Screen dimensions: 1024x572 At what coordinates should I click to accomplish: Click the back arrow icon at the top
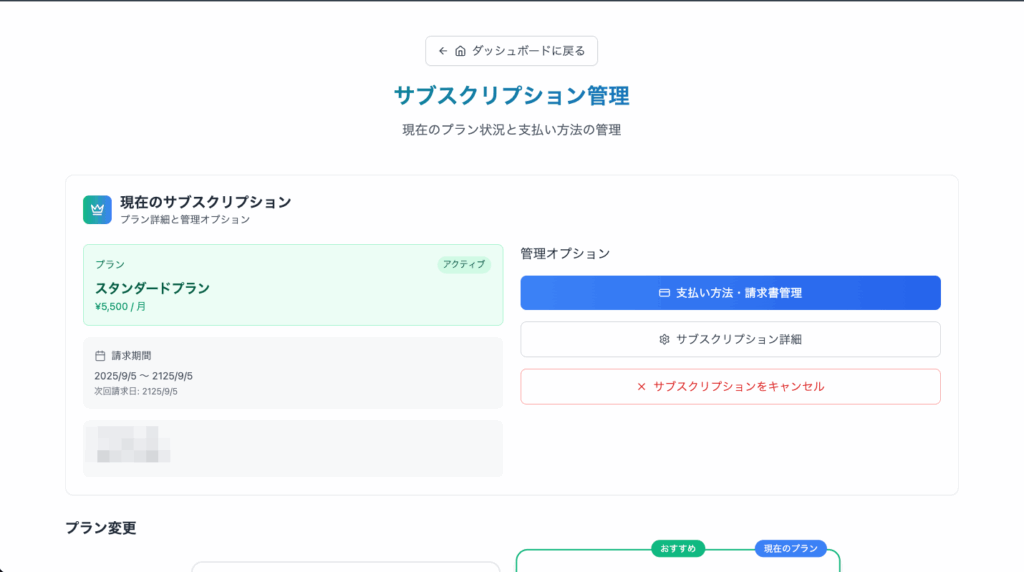click(x=443, y=51)
